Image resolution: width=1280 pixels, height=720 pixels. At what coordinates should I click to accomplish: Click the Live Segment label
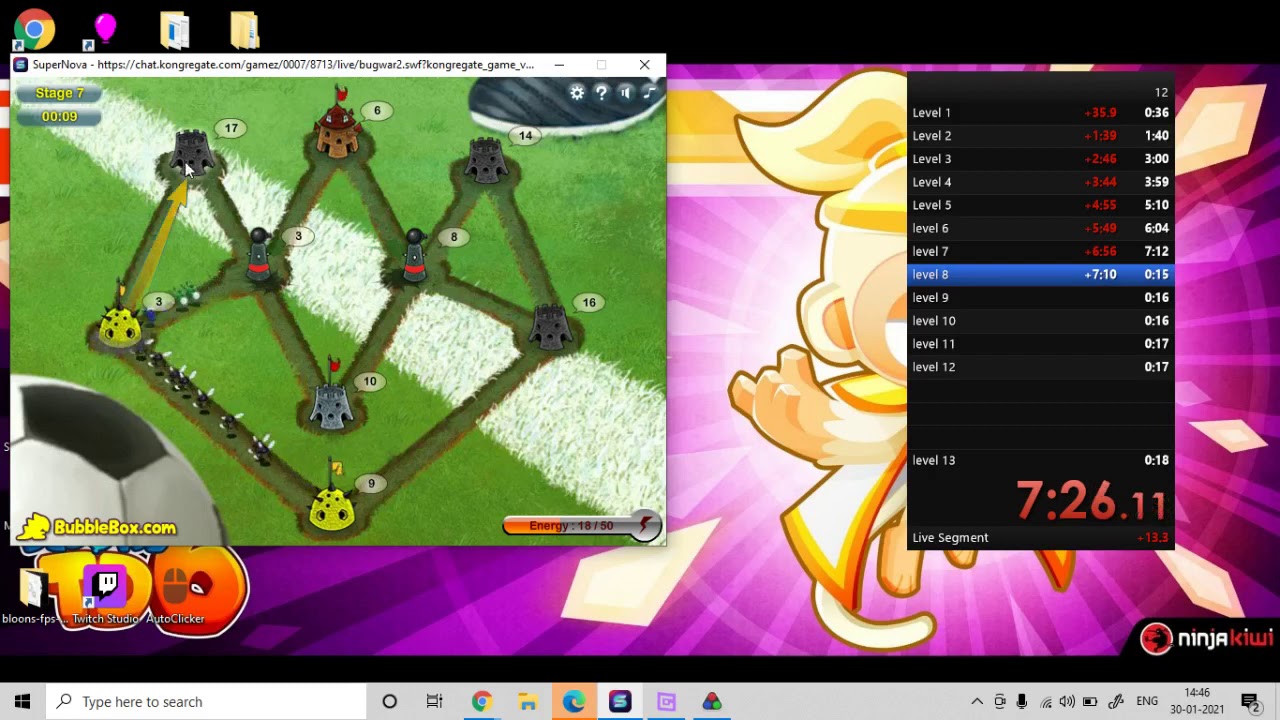pos(950,538)
